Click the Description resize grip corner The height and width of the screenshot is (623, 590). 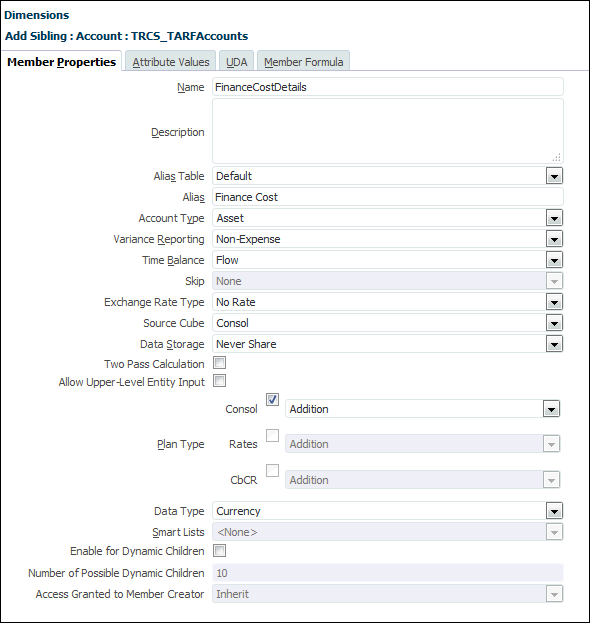tap(557, 157)
